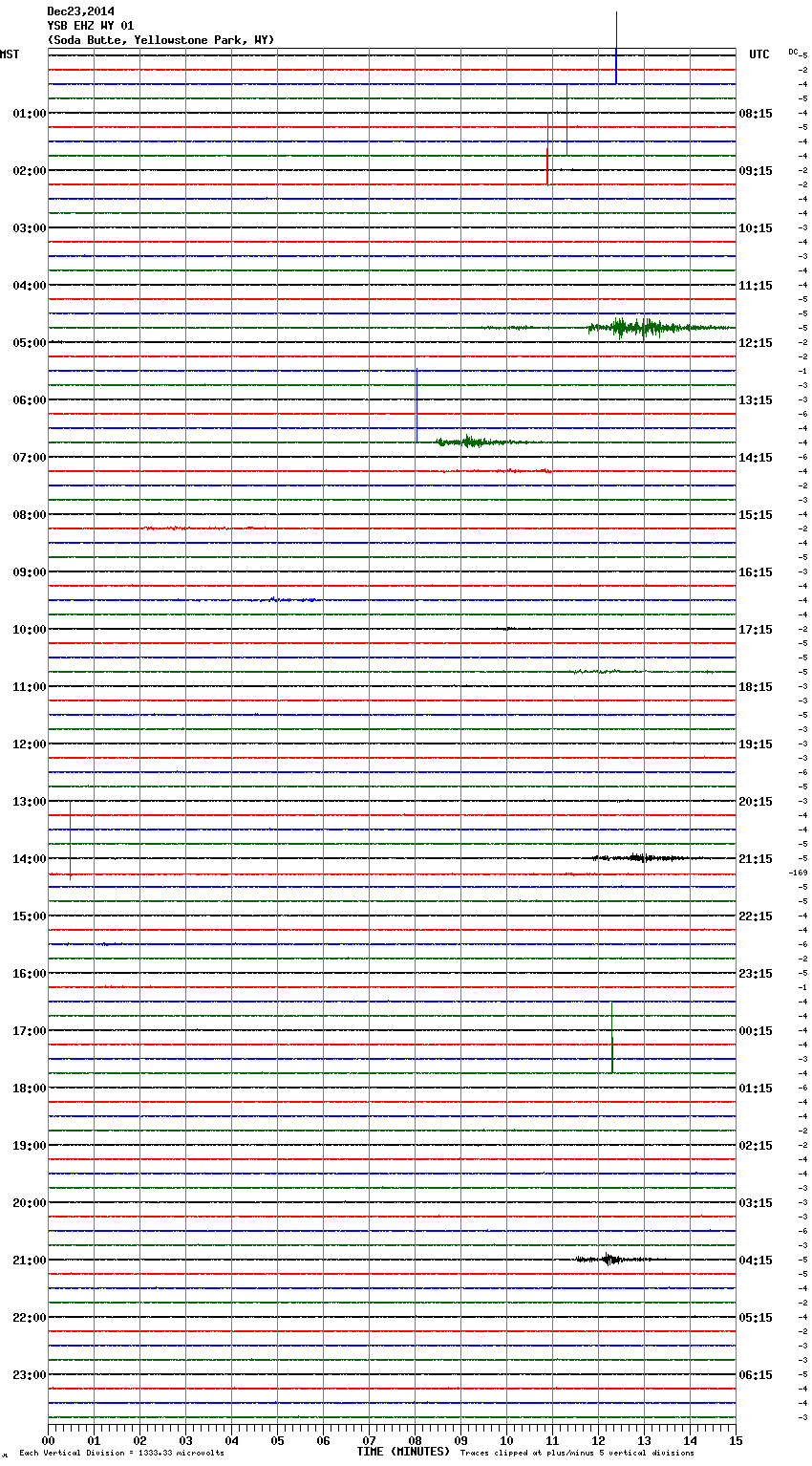812x1466 pixels.
Task: Click the red spike just after 14:00 MST
Action: pos(71,841)
